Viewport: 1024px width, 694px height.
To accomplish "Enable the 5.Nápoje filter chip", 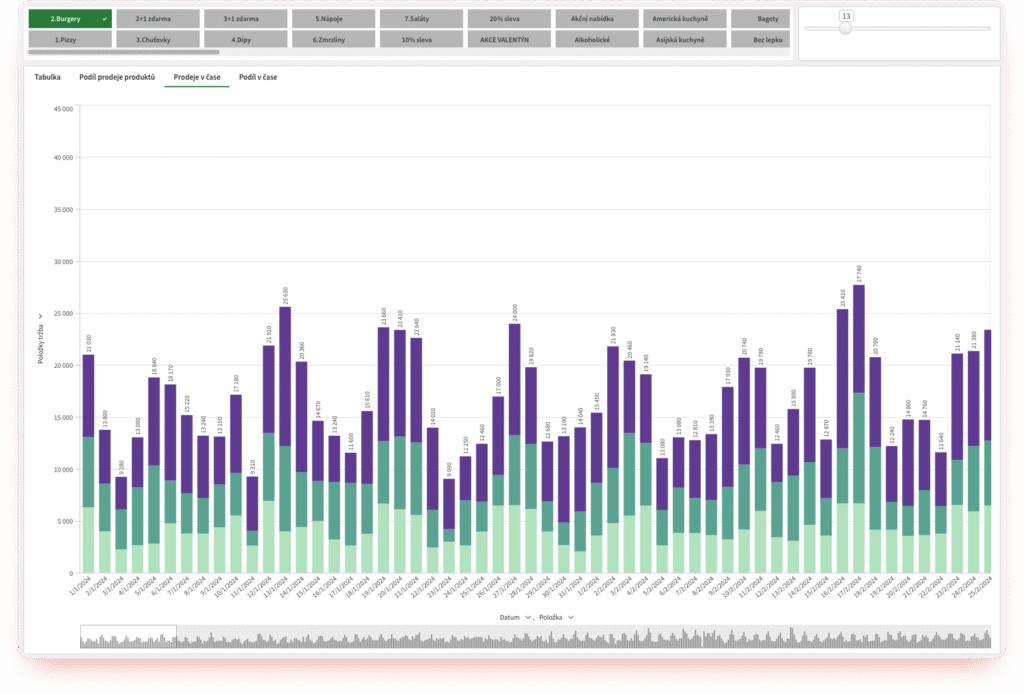I will [333, 18].
